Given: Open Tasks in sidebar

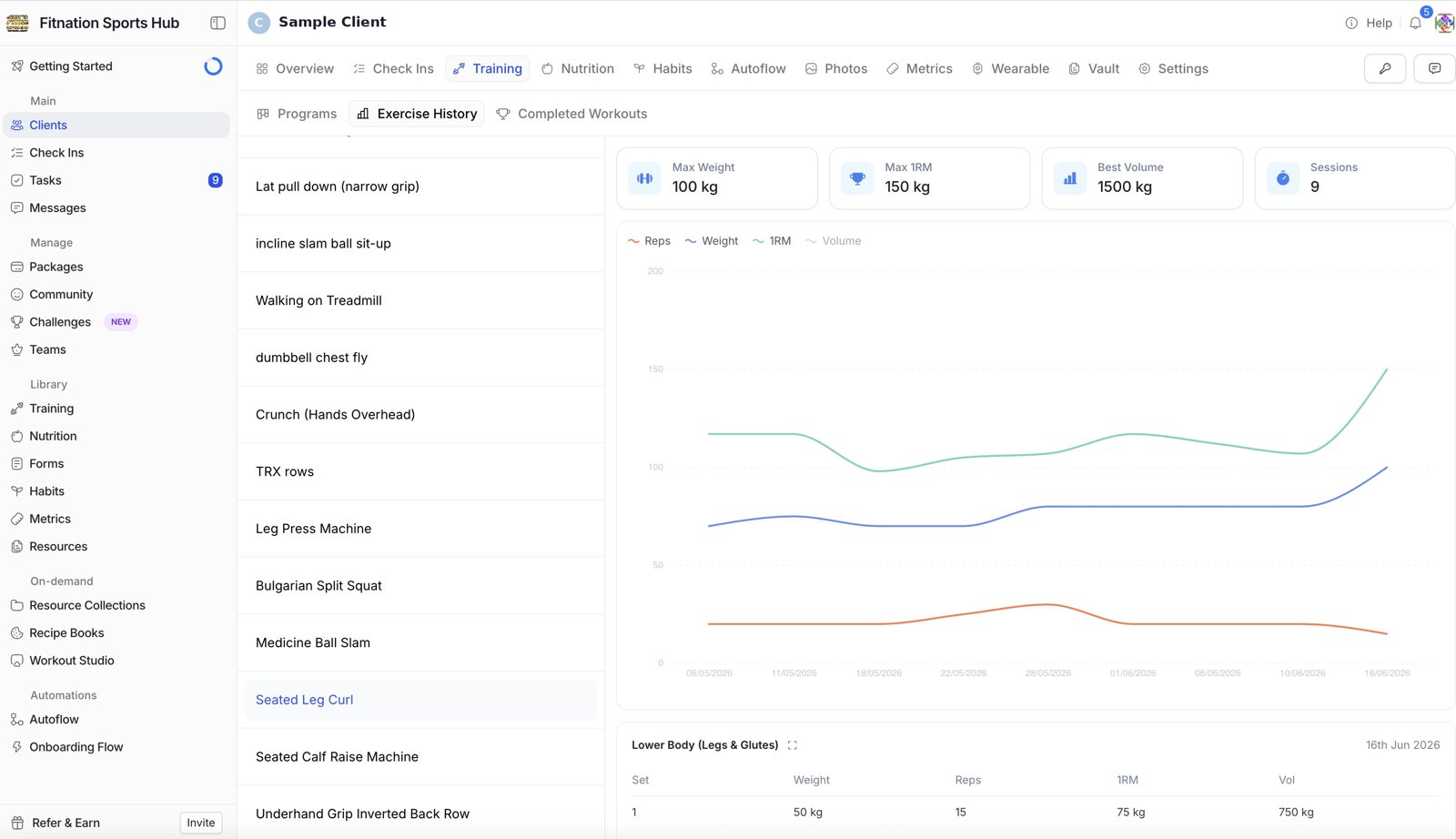Looking at the screenshot, I should click(x=116, y=180).
